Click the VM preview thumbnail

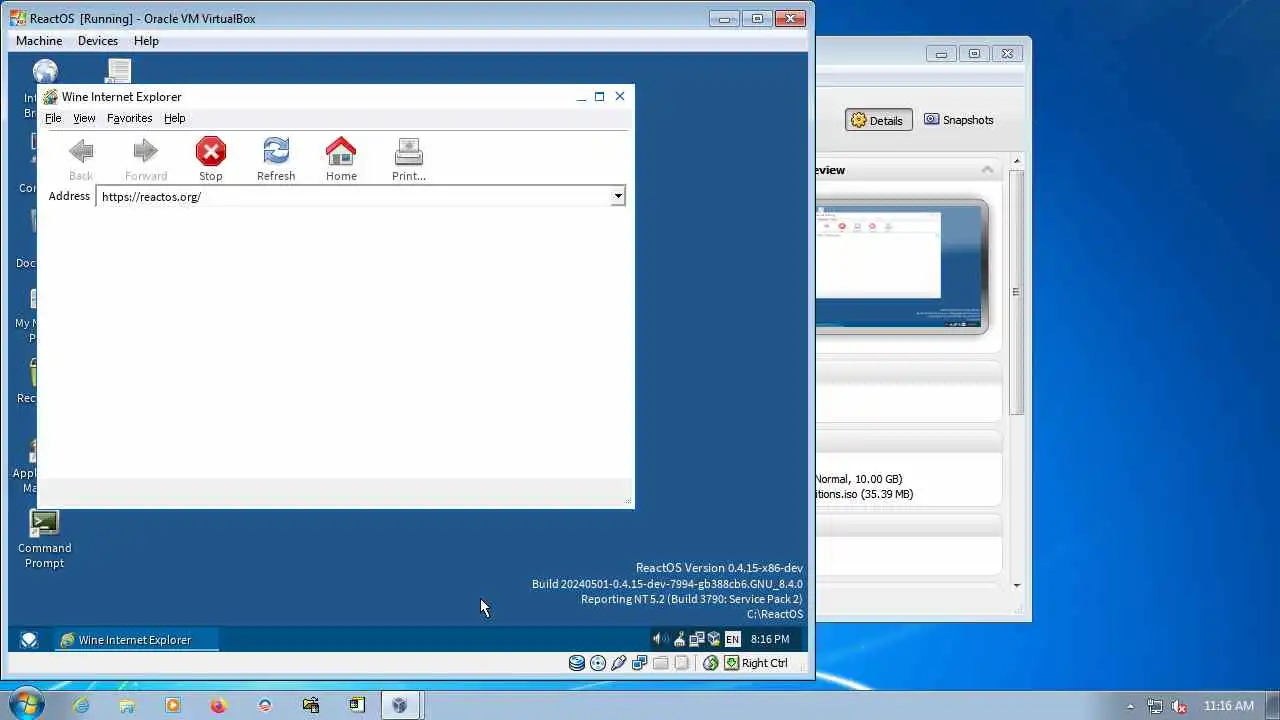901,266
